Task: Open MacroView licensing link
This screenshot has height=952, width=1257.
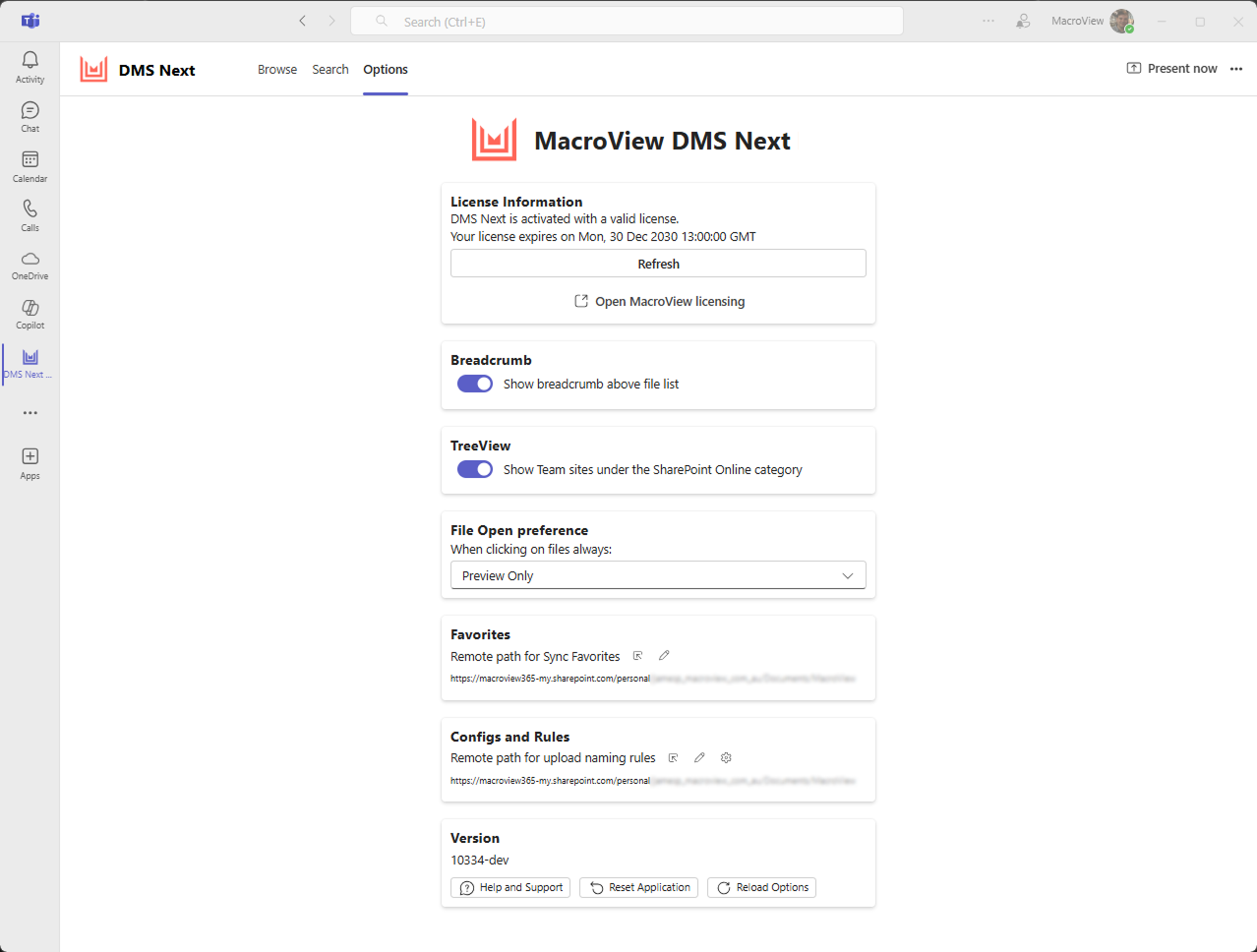Action: point(659,302)
